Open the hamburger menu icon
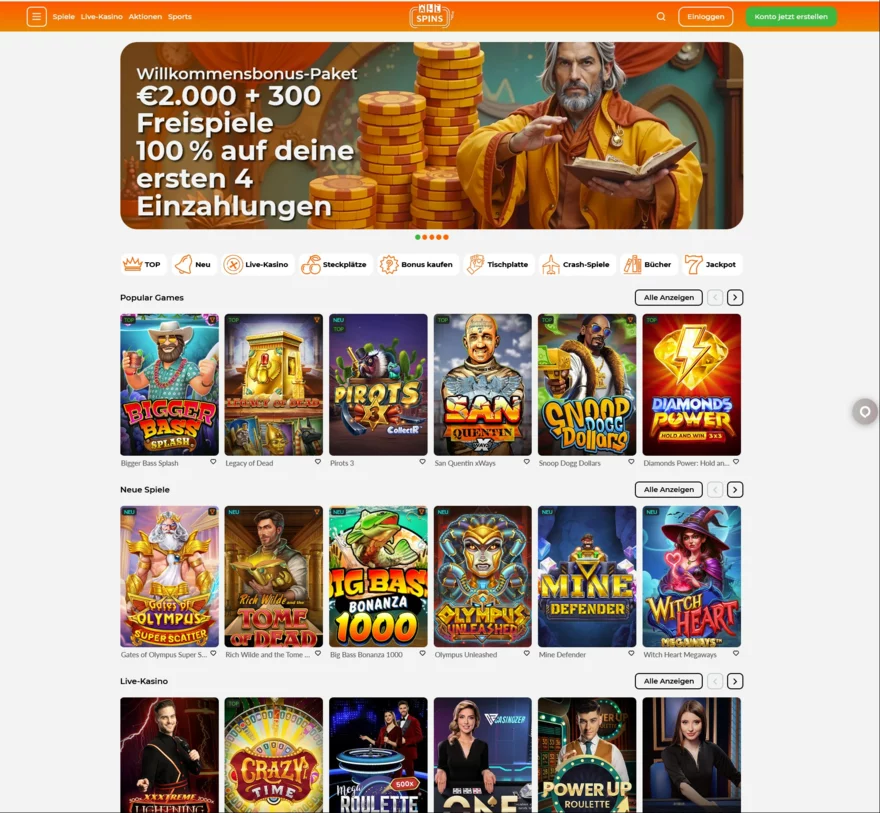 (x=36, y=17)
